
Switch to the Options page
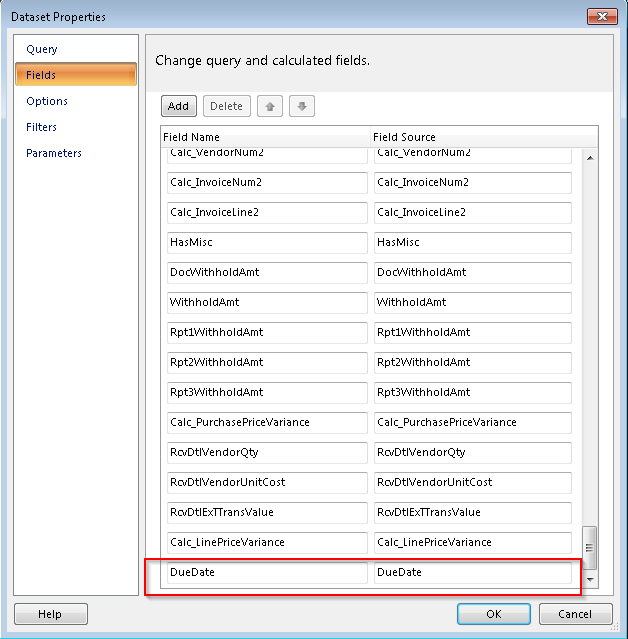47,101
